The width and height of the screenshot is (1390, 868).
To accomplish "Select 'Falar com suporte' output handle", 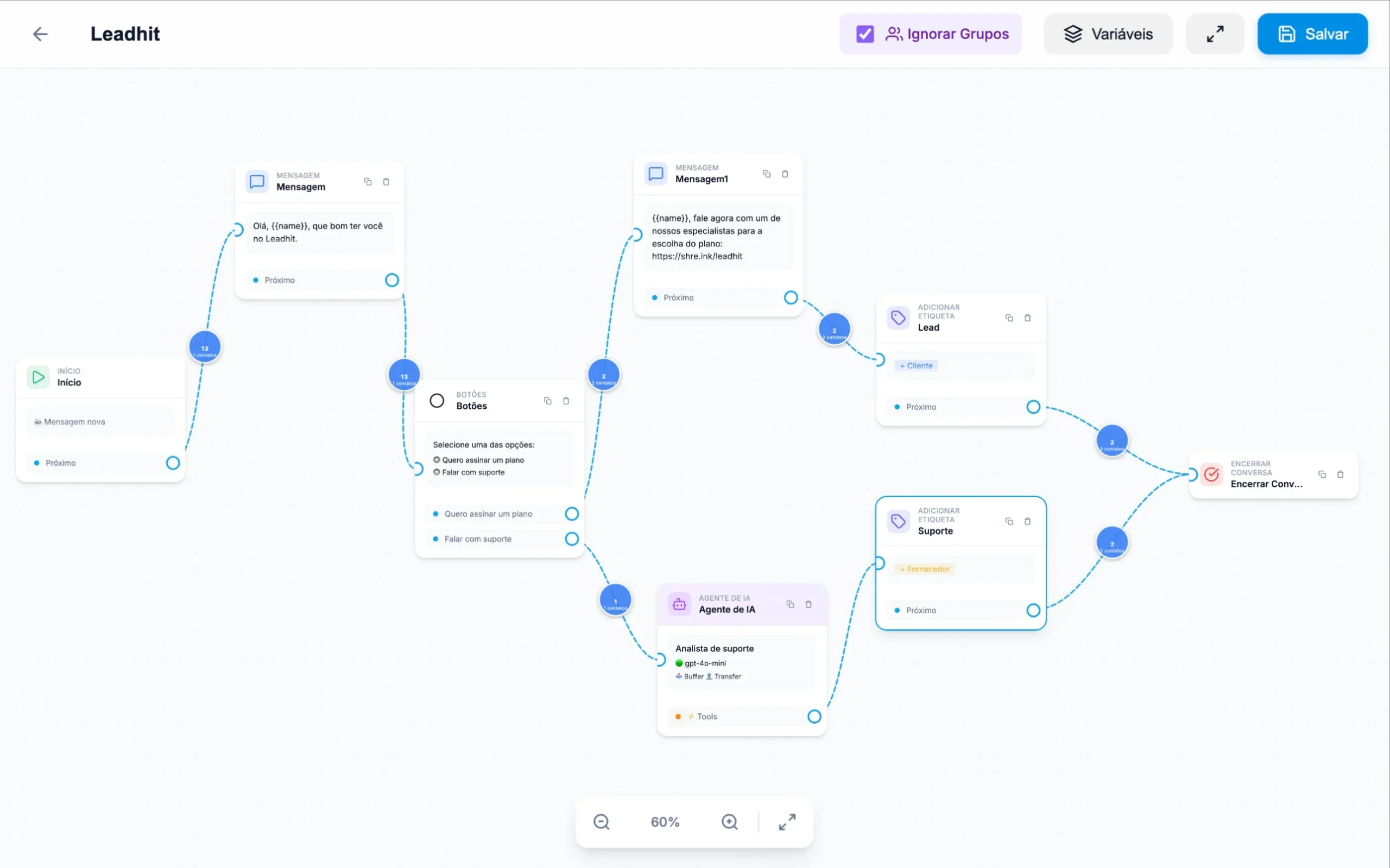I will [571, 539].
